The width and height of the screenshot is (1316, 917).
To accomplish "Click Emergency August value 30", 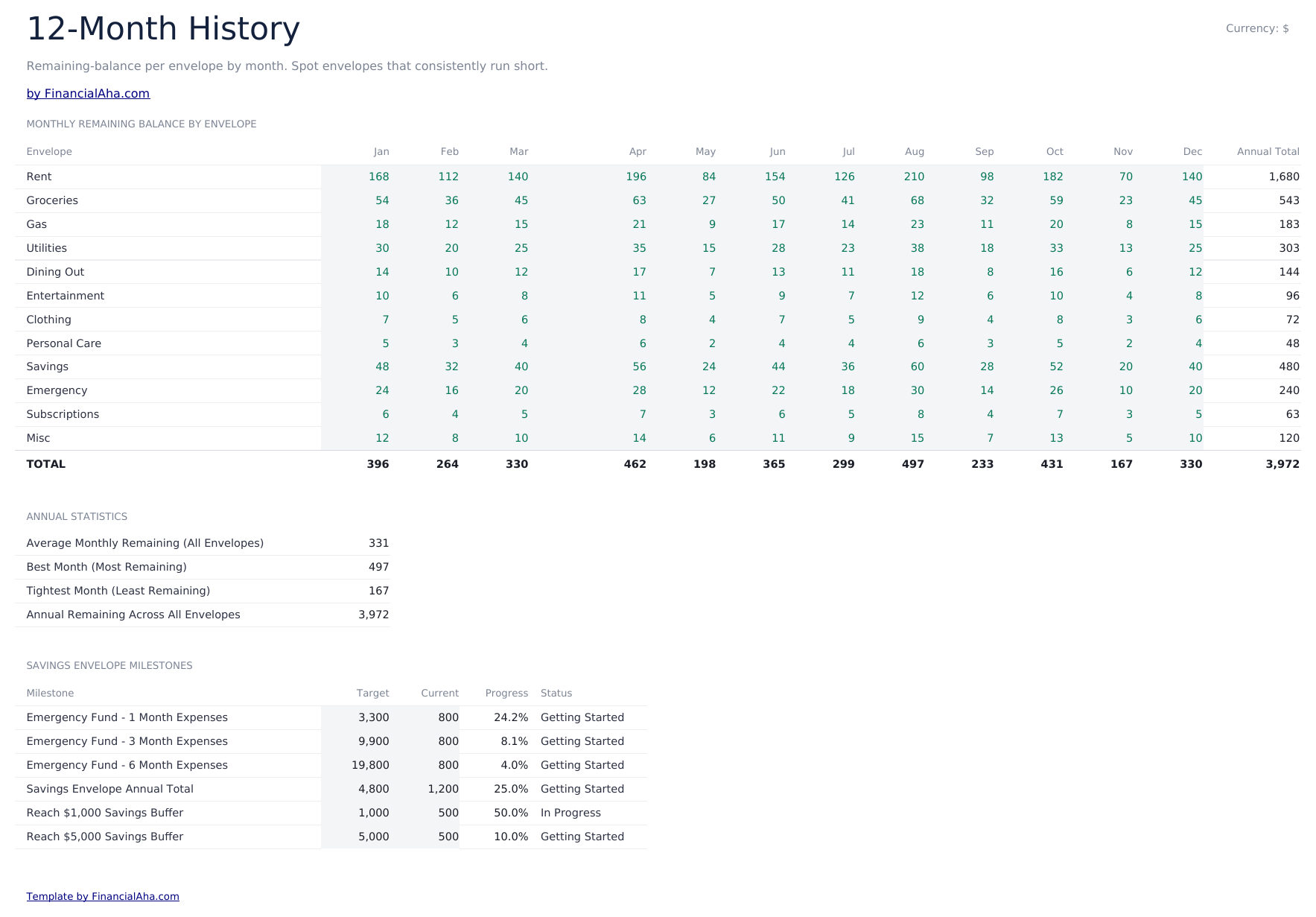I will pos(917,390).
